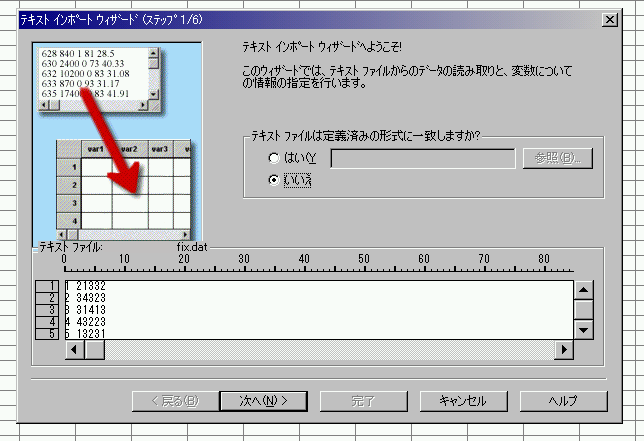Screen dimensions: 644x441
Task: Select row header 3 in the data preview
Action: click(47, 310)
